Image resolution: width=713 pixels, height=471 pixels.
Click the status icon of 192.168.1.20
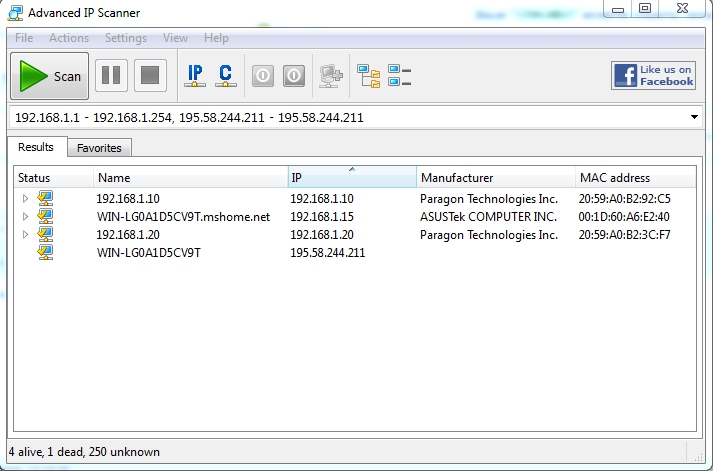coord(45,234)
